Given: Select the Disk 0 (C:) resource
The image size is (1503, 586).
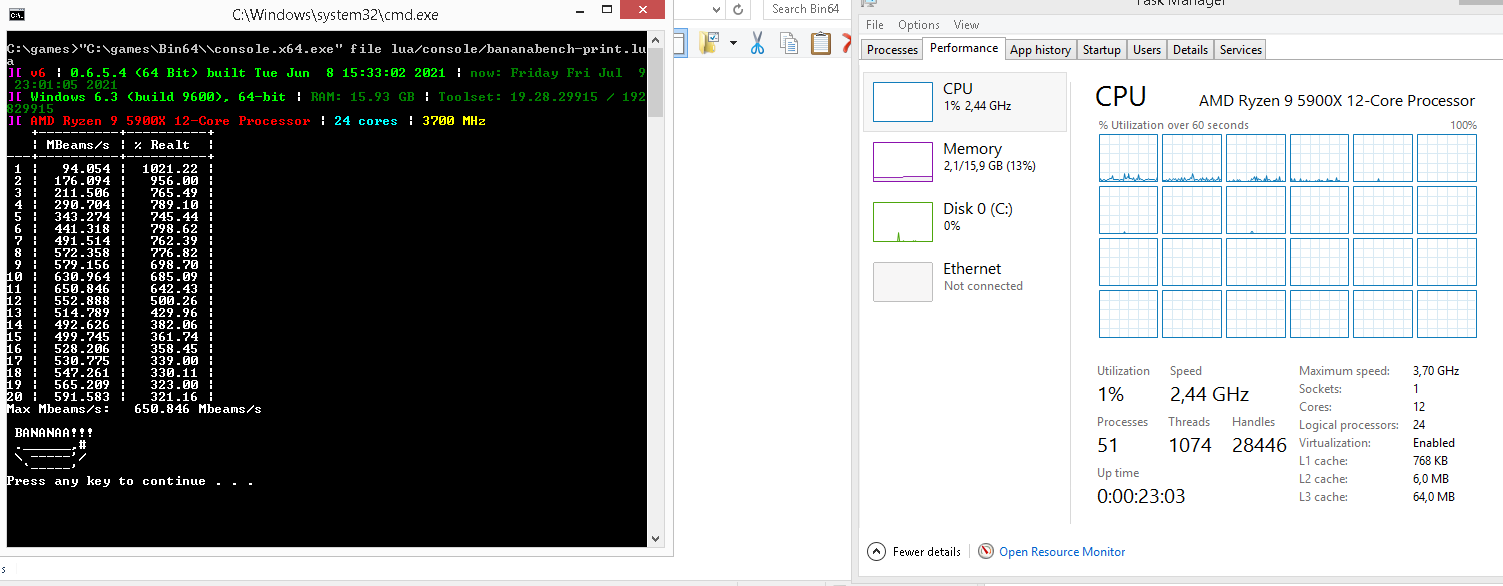Looking at the screenshot, I should coord(965,221).
